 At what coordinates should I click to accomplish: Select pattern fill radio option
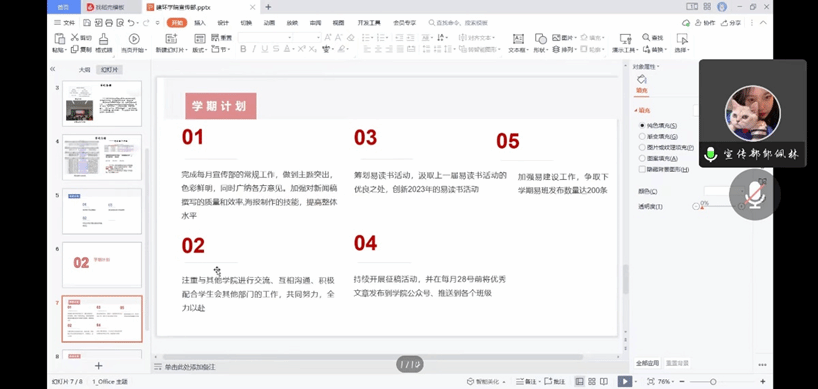pos(642,159)
